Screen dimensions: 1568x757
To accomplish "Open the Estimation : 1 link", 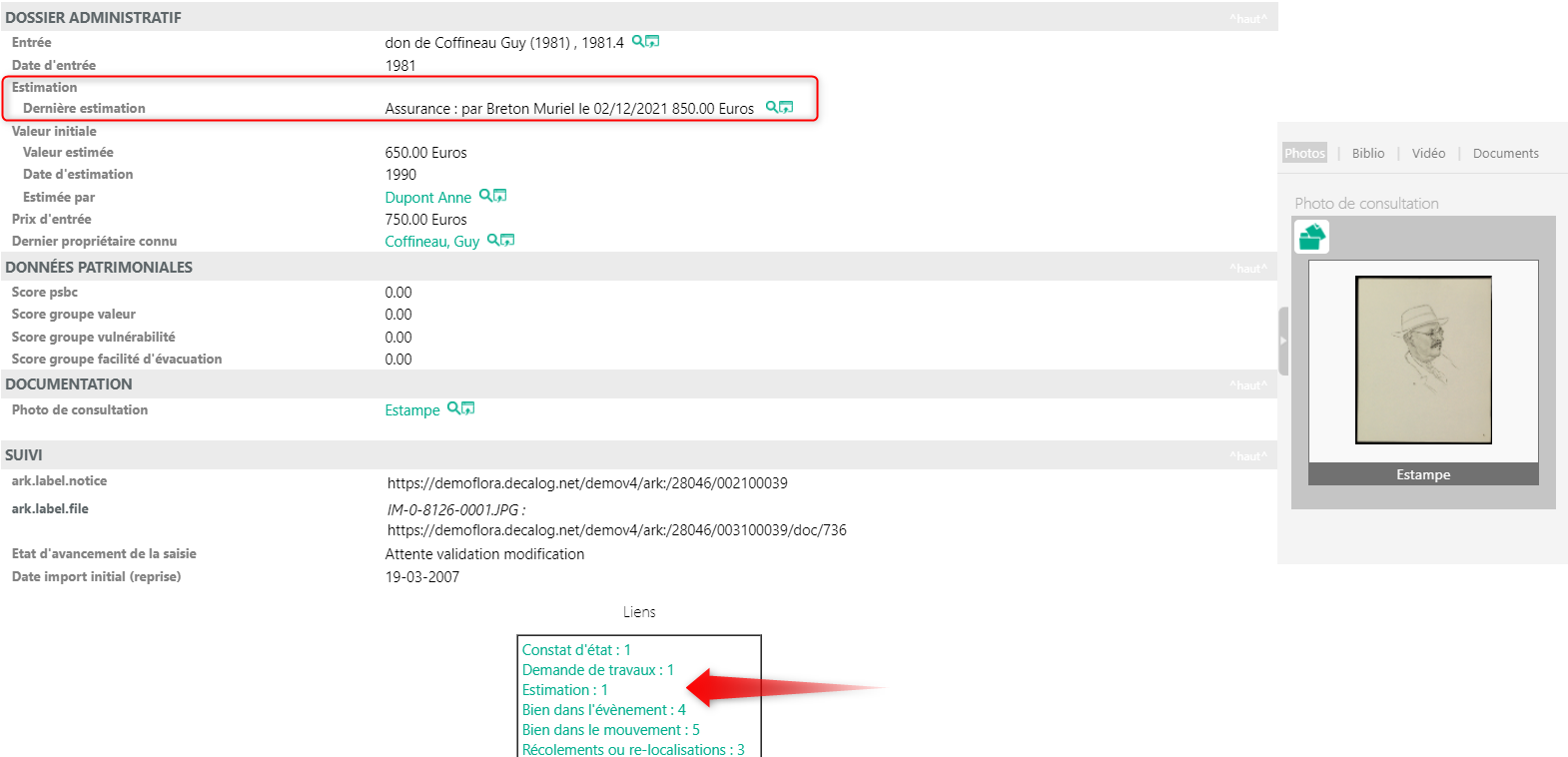I will tap(564, 690).
